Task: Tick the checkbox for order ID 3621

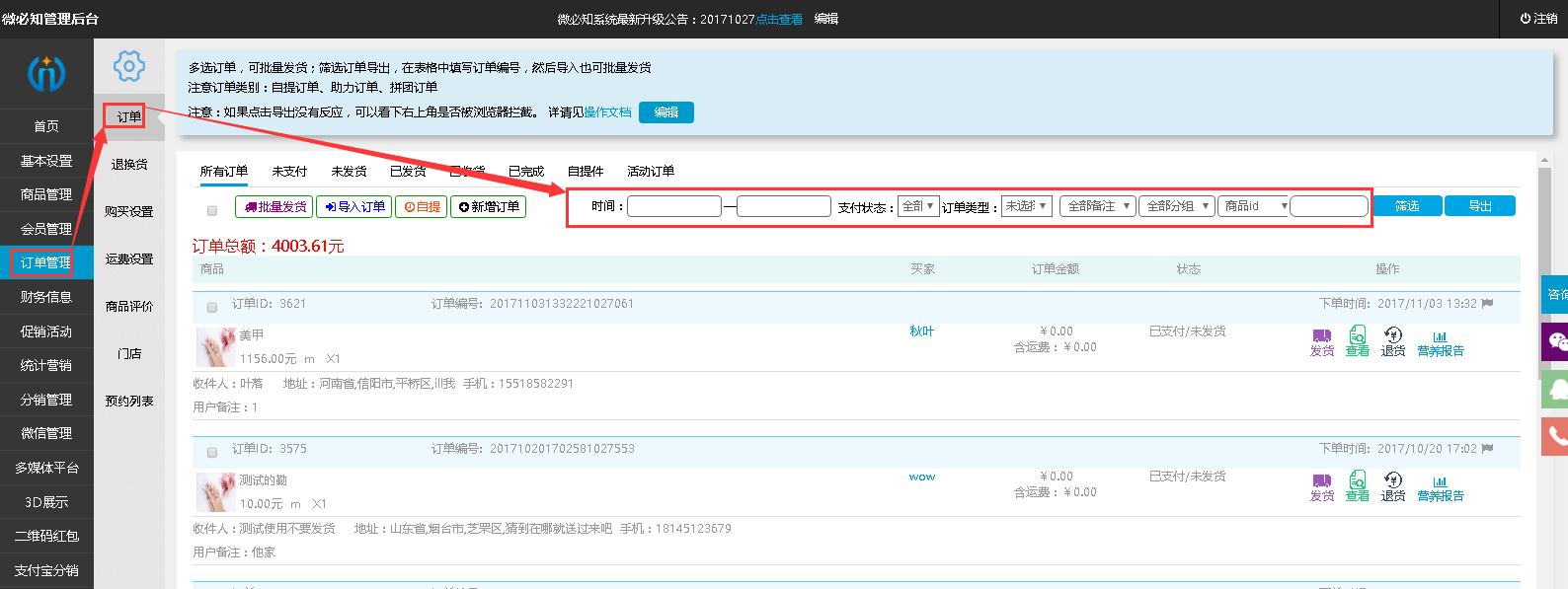Action: [212, 307]
